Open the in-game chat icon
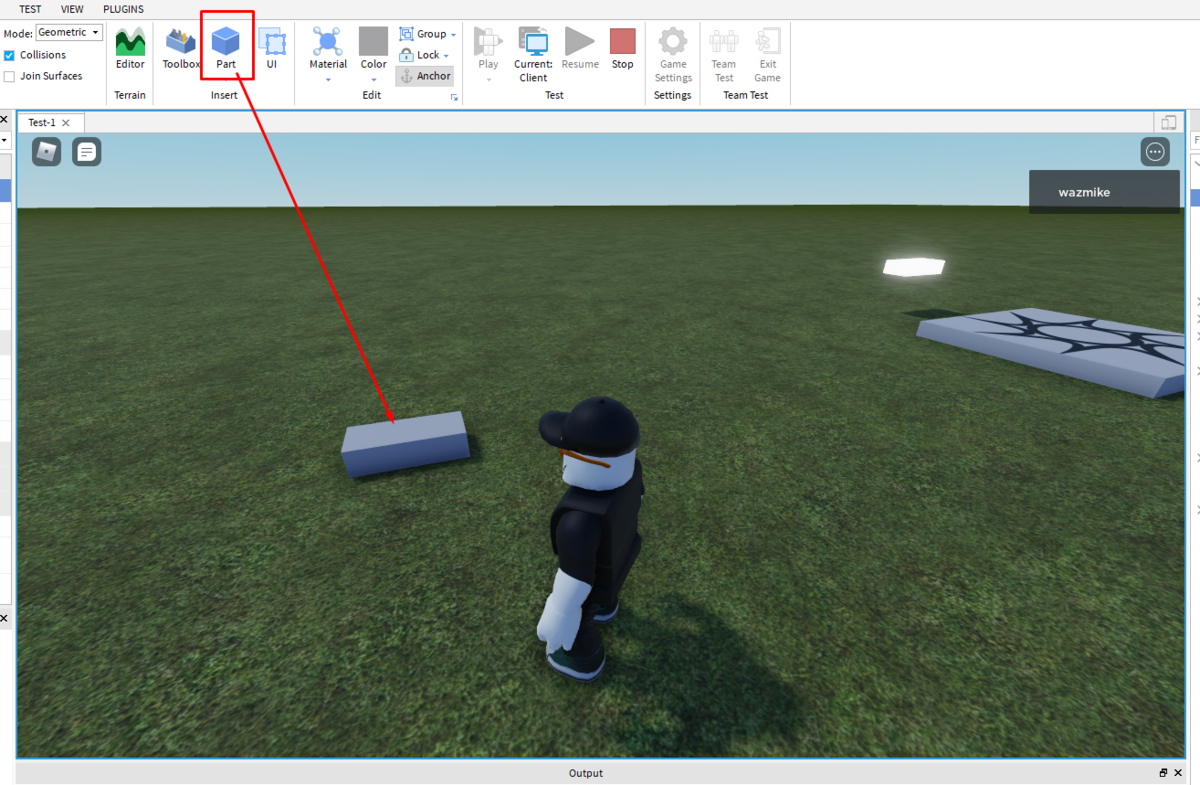The image size is (1200, 785). tap(87, 152)
